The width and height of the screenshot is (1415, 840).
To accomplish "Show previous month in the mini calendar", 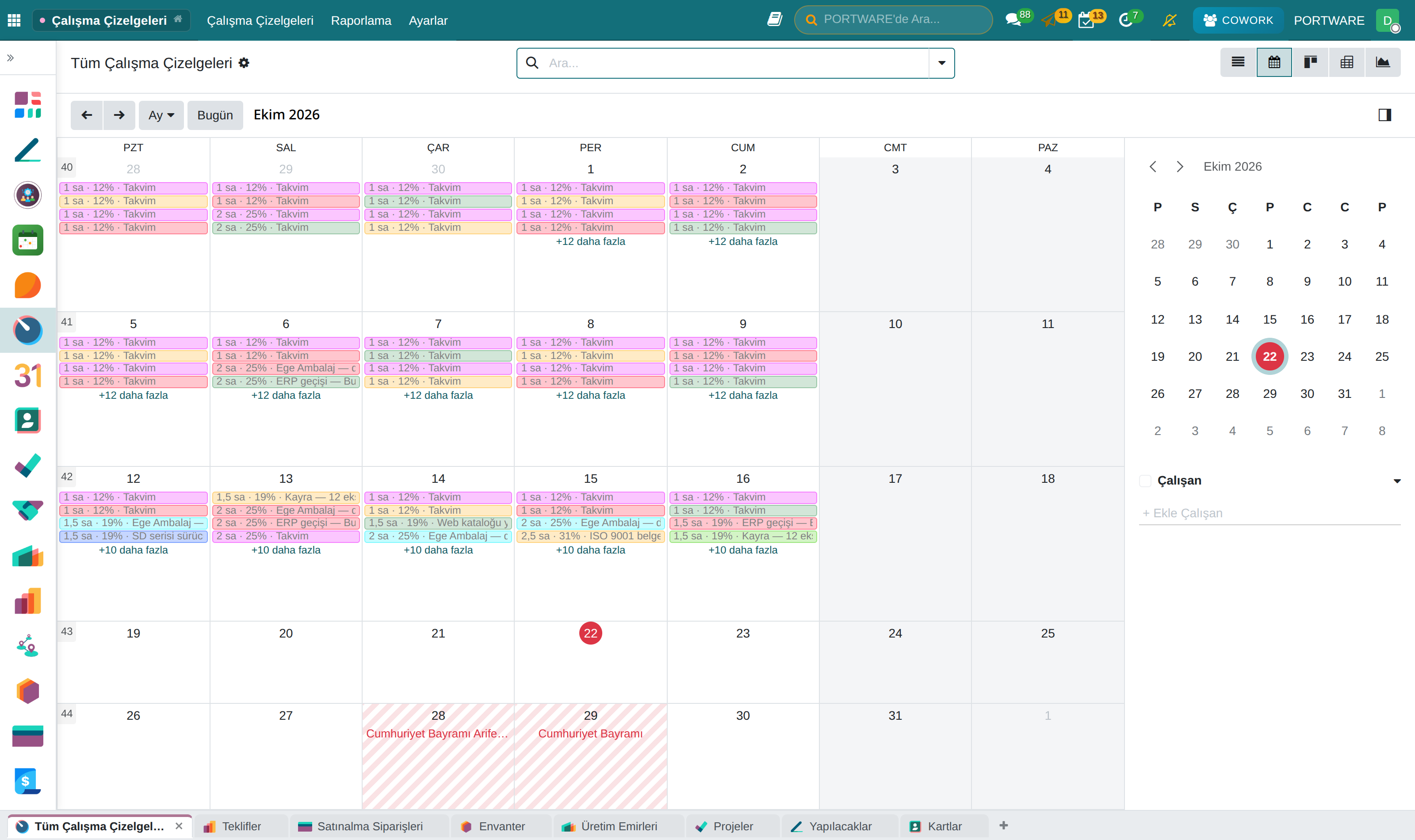I will point(1153,167).
